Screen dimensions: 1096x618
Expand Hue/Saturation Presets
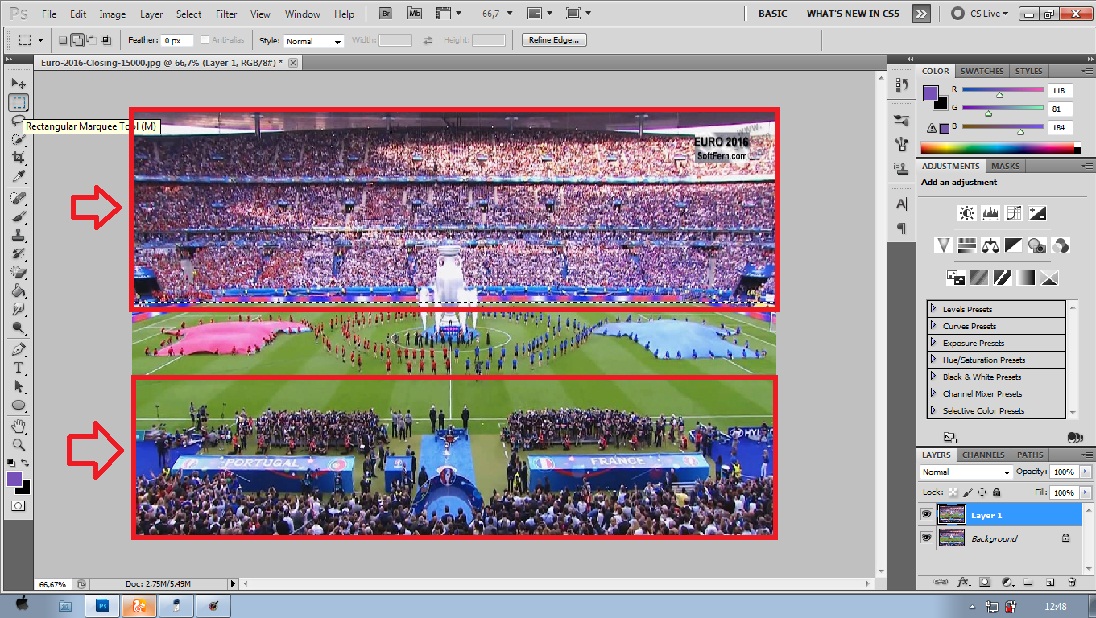pos(933,359)
